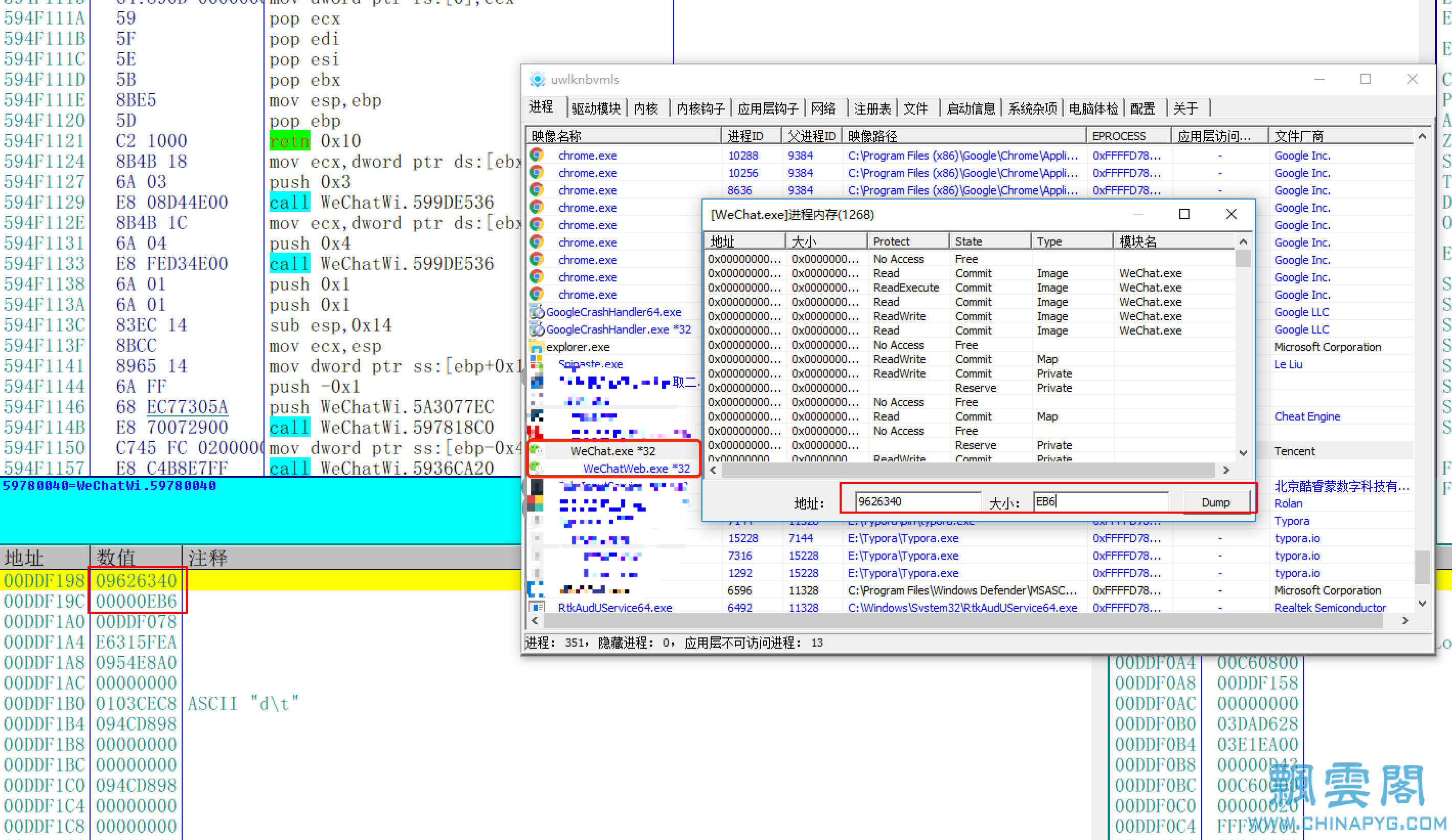Select the ReadExecute memory row

point(969,288)
